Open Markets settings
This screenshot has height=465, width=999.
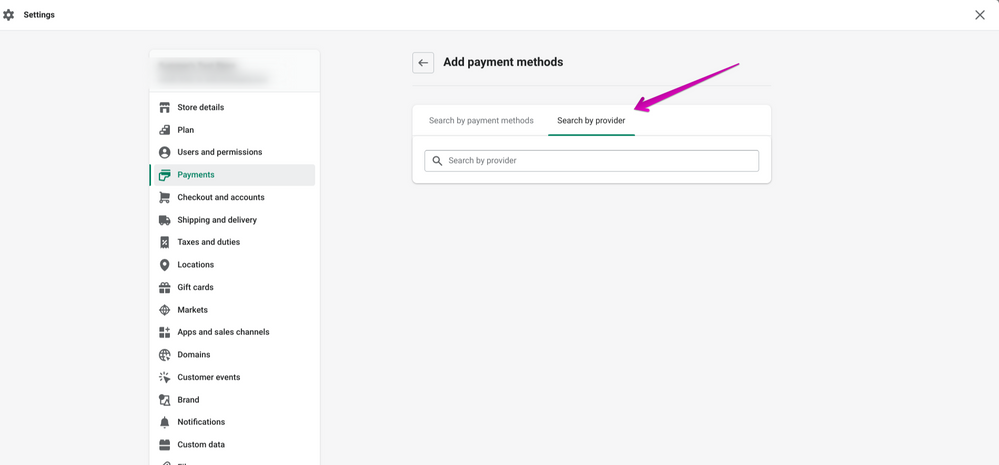click(x=193, y=310)
